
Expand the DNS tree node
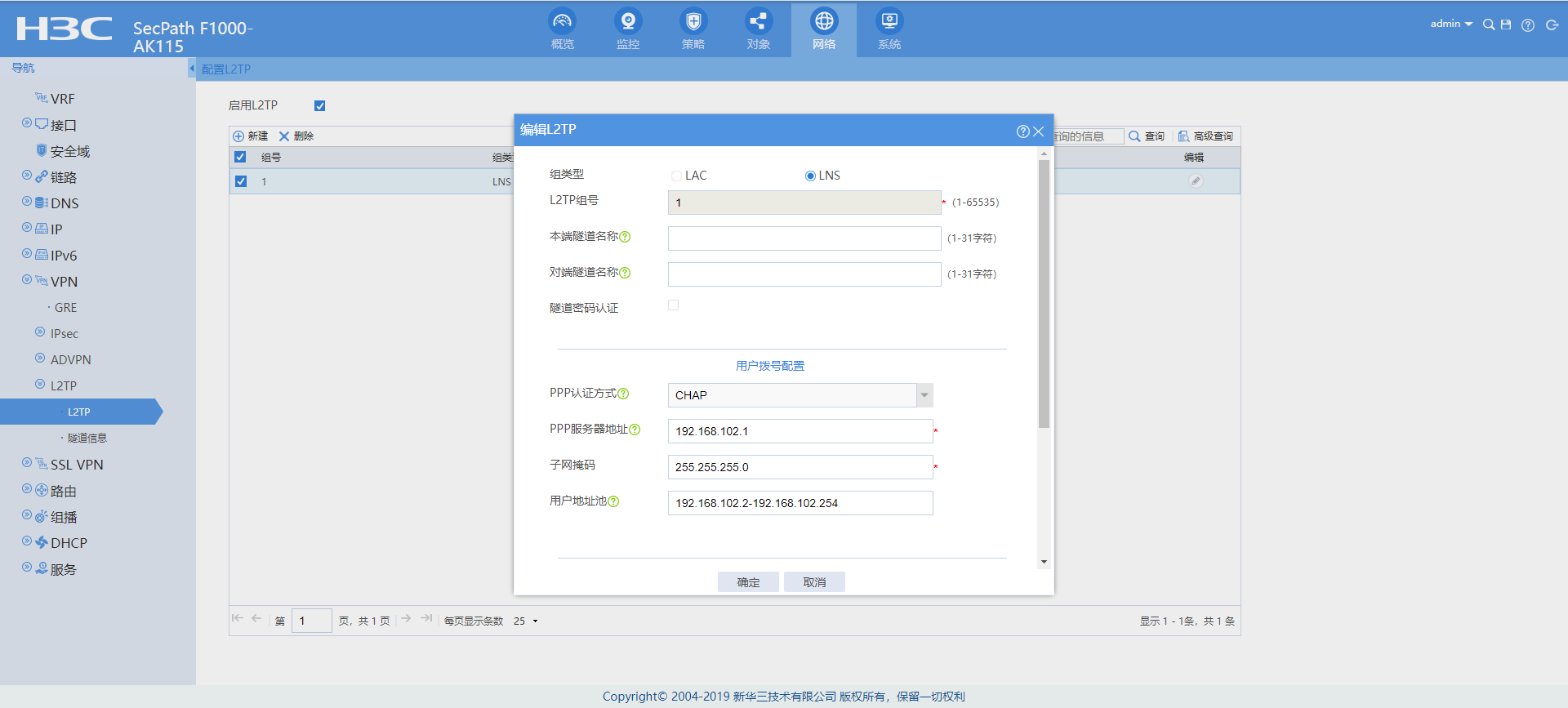(x=27, y=202)
